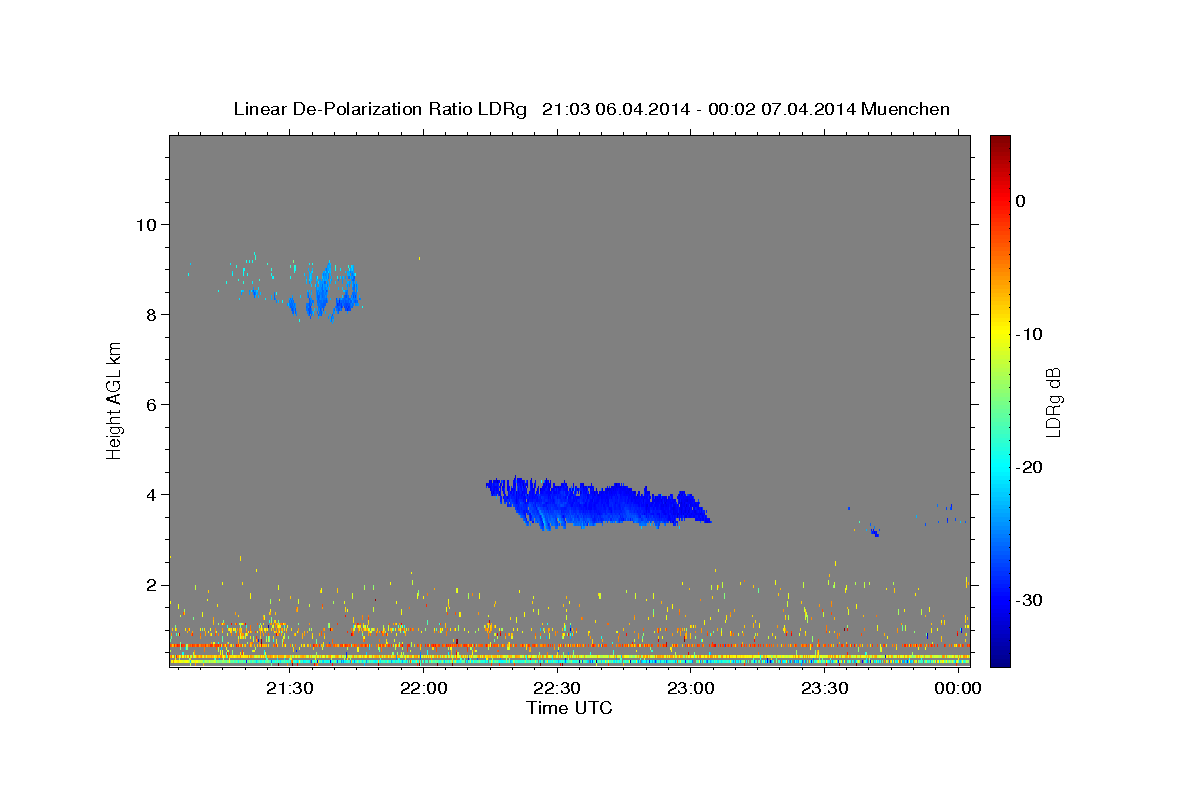1200x800 pixels.
Task: Click the height tick label '10'
Action: (146, 224)
